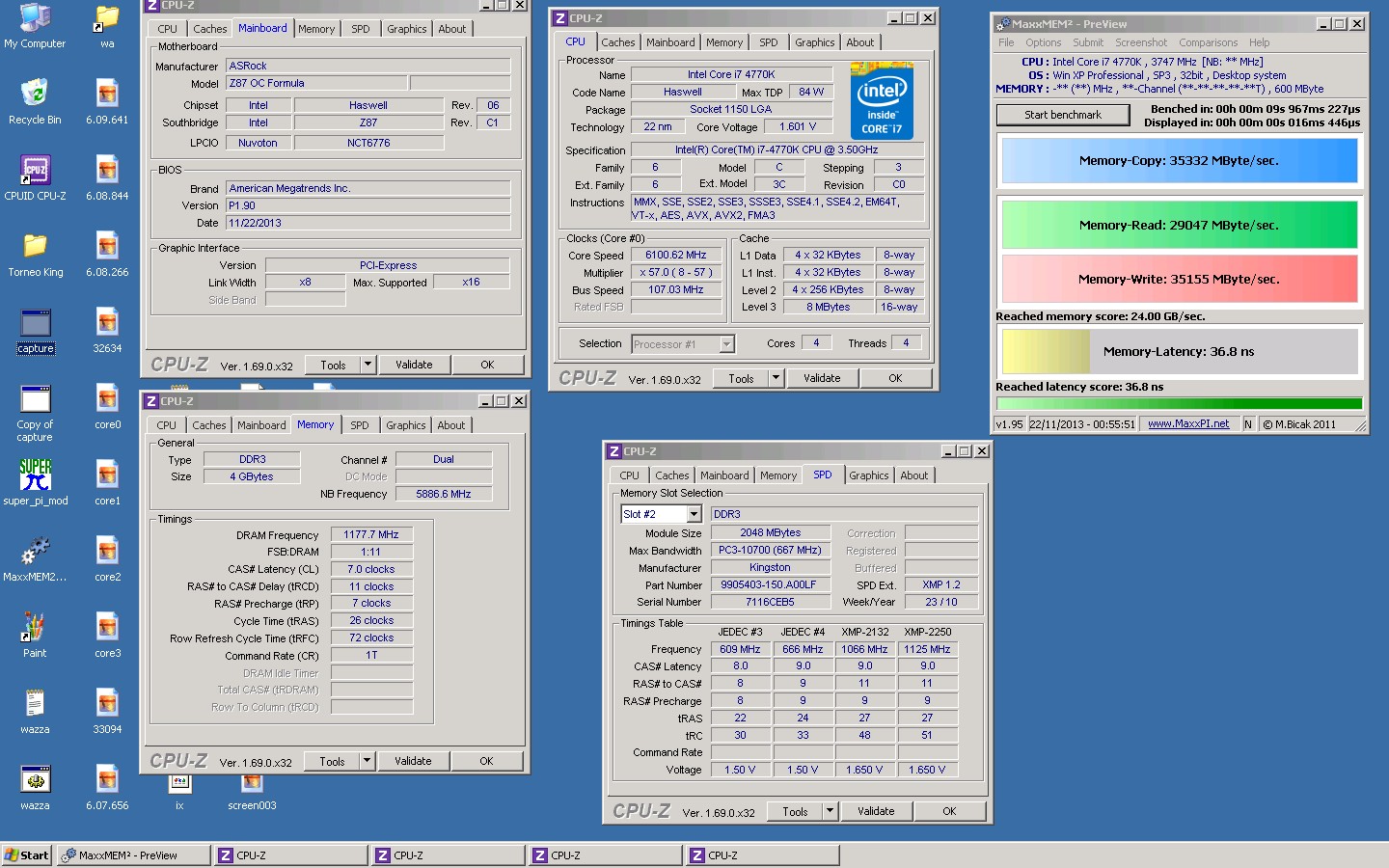Open the core0 file icon
Screen dimensions: 1389x868
107,405
